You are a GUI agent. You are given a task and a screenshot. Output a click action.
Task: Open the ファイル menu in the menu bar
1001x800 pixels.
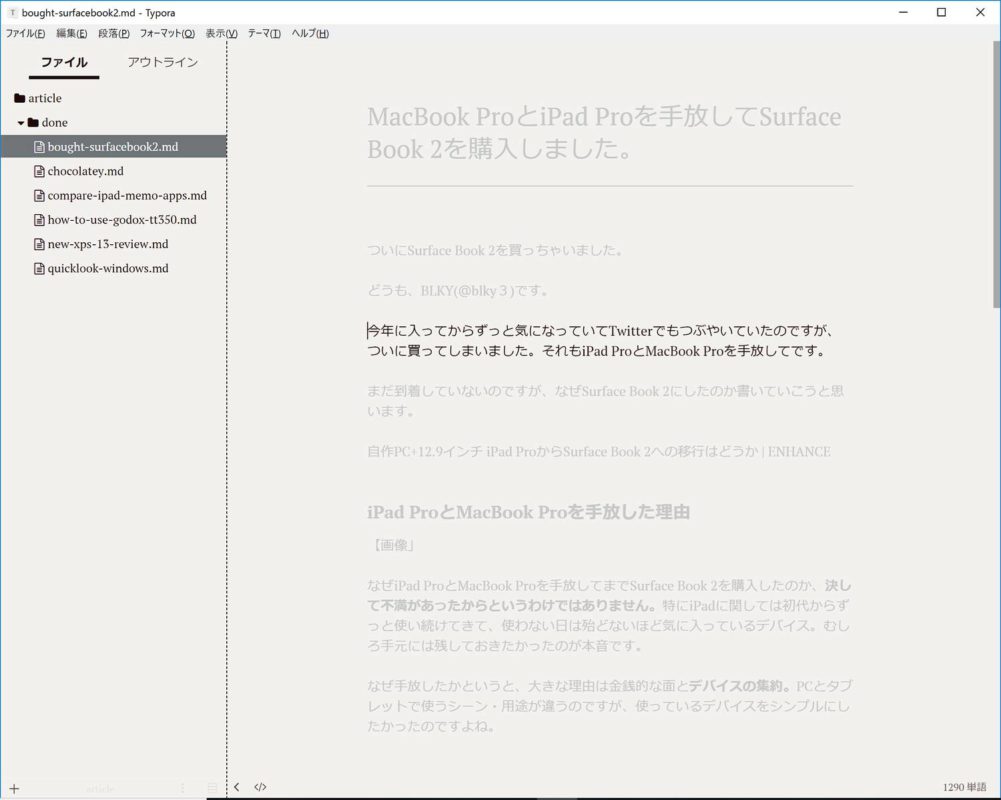(25, 33)
